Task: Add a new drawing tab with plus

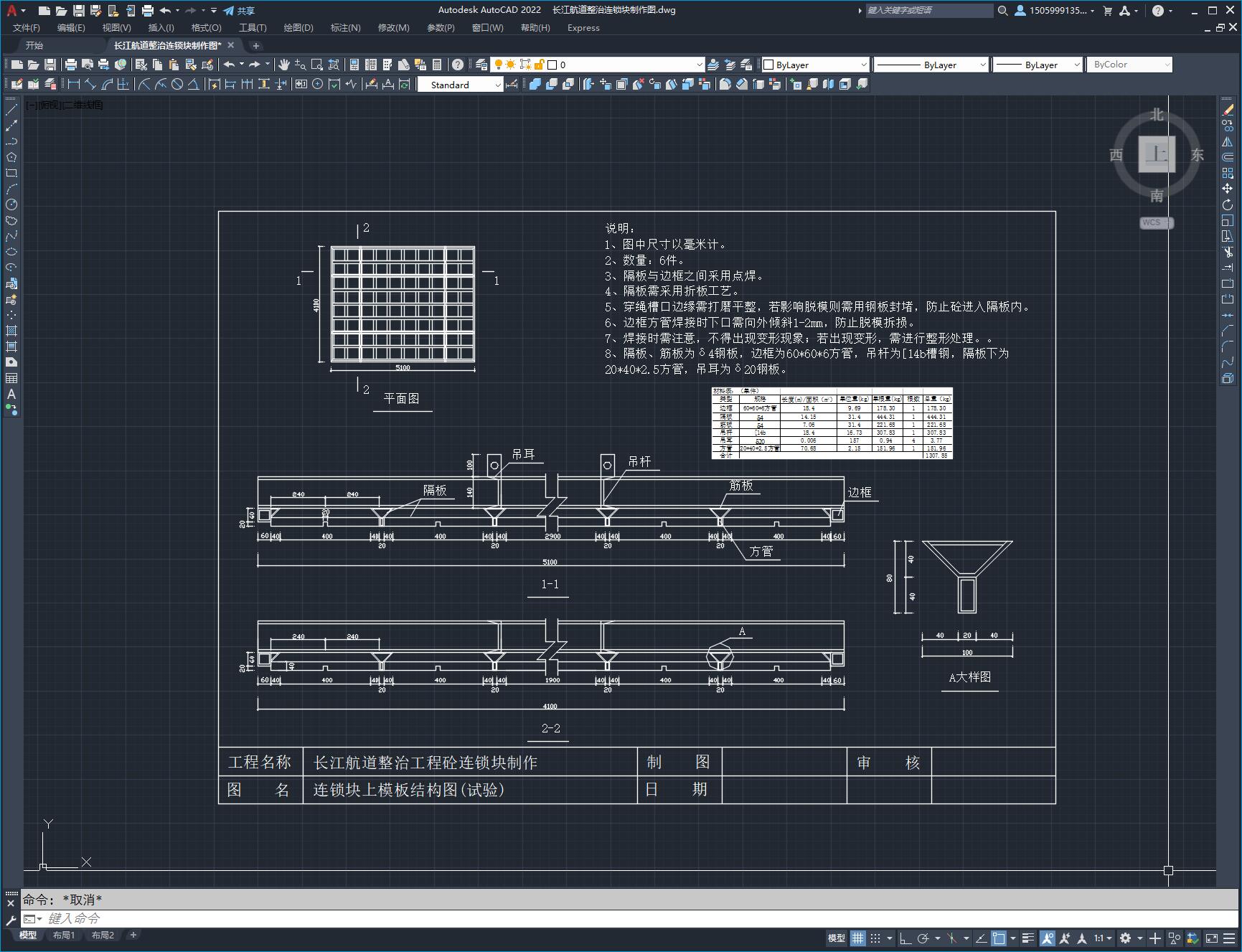Action: [256, 45]
